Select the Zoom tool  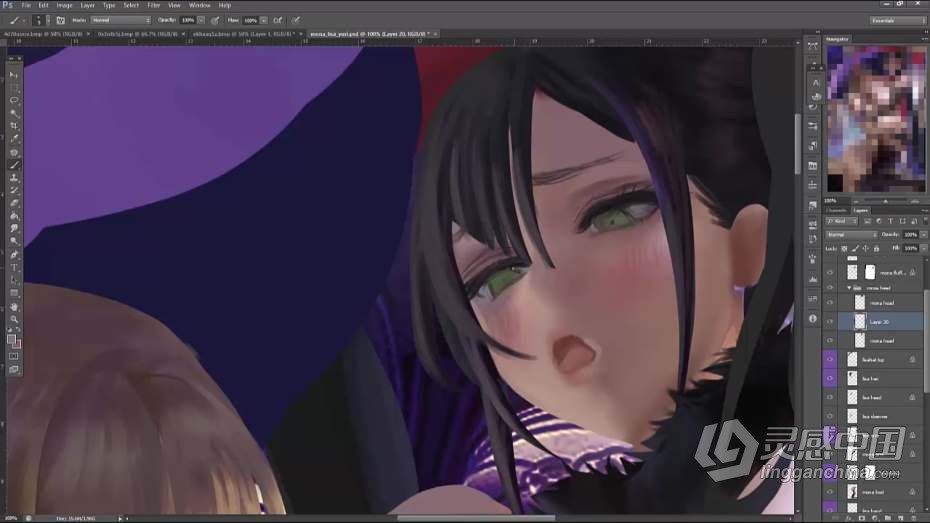[14, 319]
